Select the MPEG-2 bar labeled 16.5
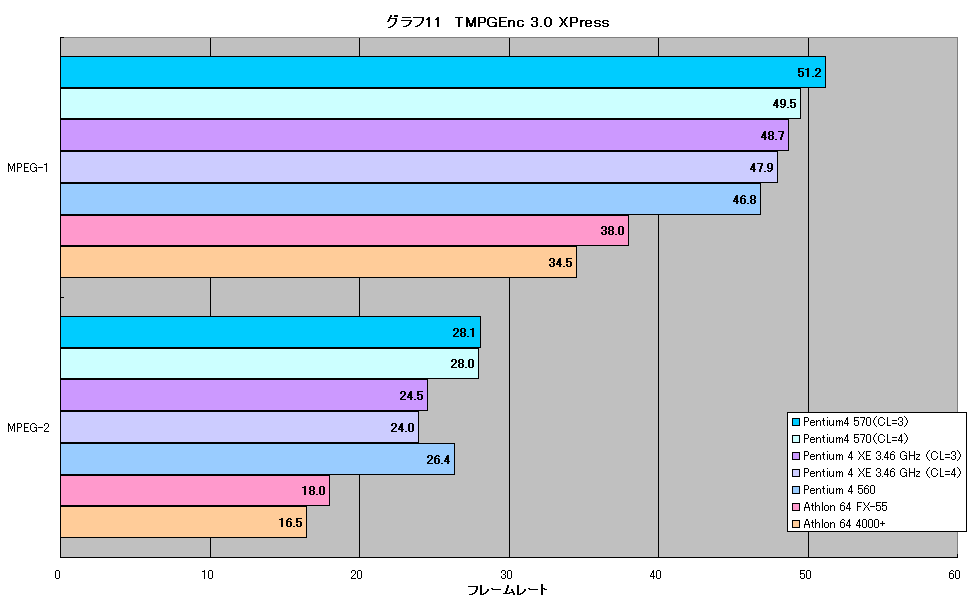 [183, 522]
